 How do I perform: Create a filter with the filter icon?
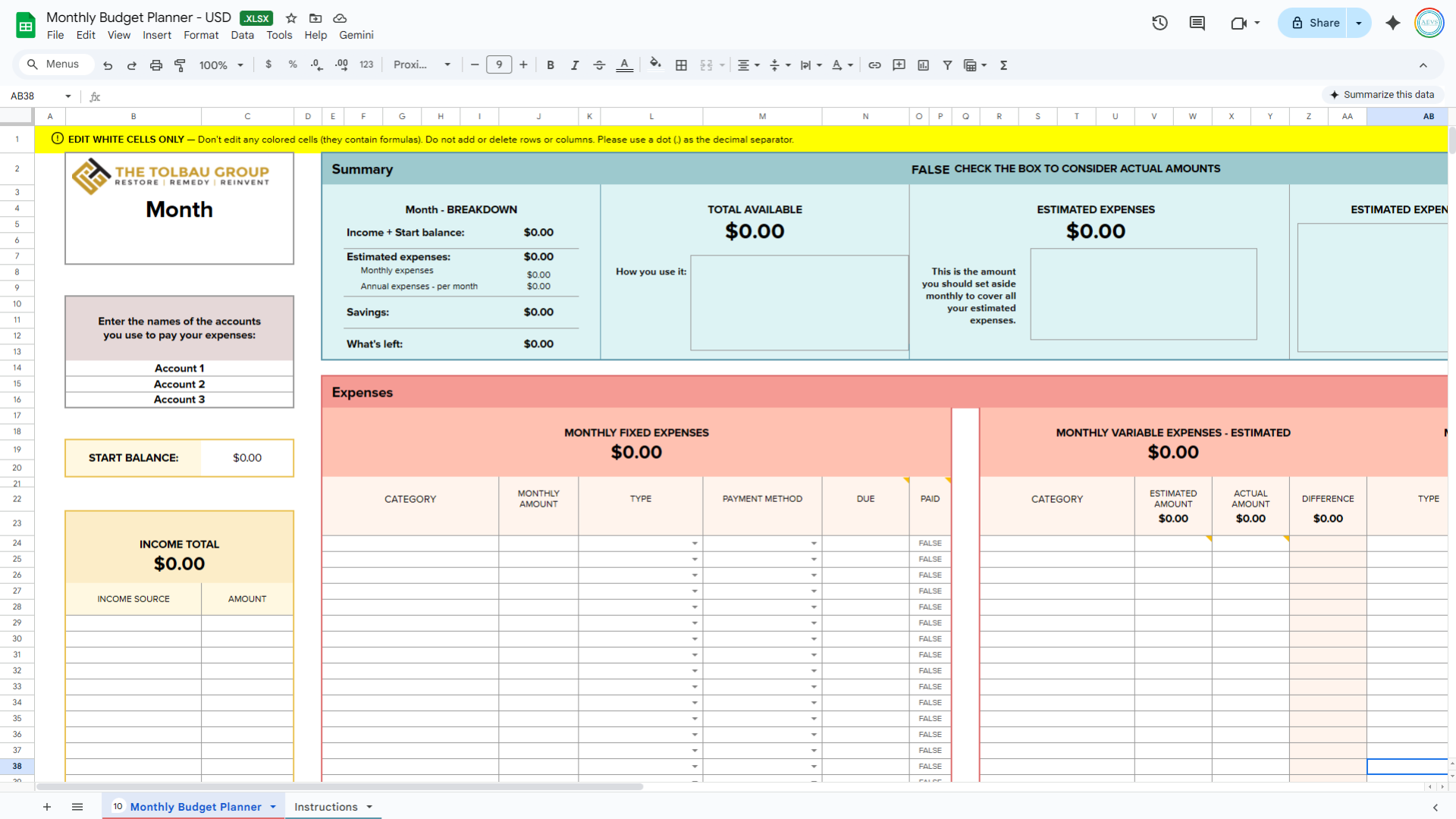(x=947, y=65)
